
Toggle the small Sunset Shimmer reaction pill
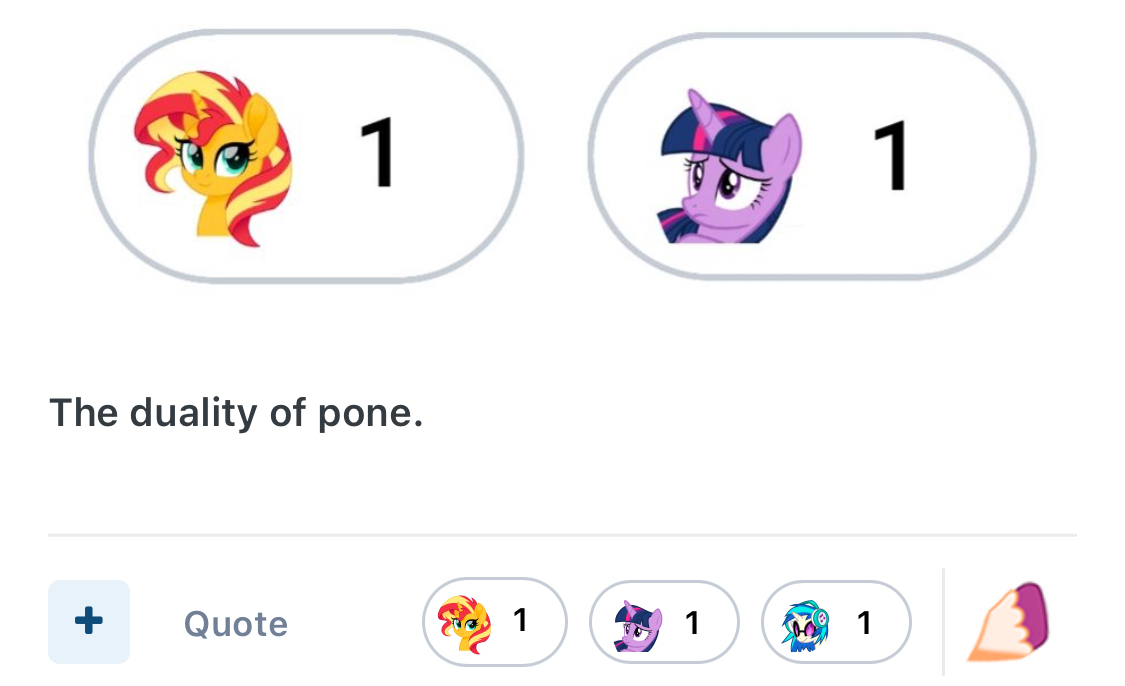pos(494,622)
